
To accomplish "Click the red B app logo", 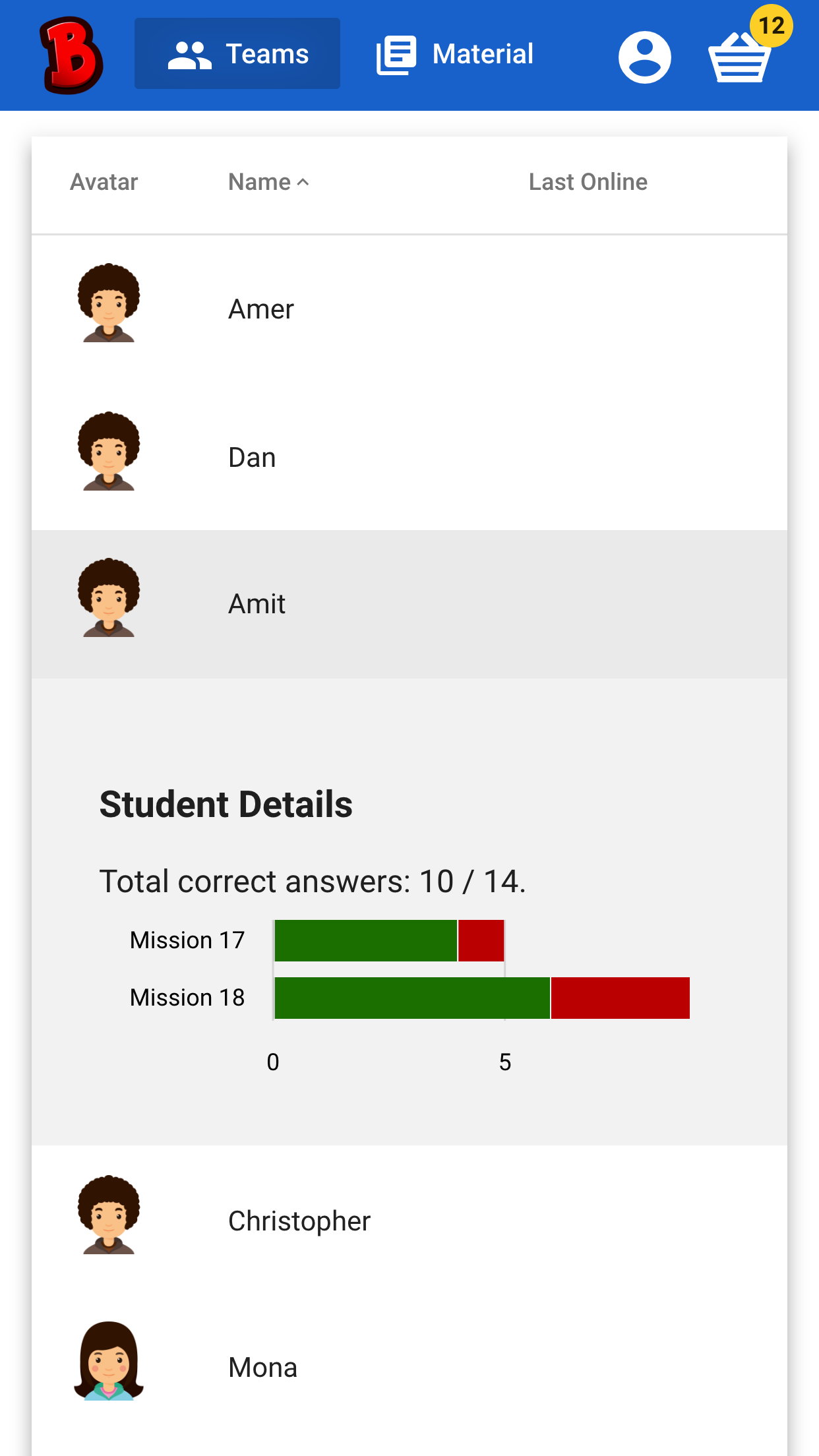I will (x=71, y=55).
